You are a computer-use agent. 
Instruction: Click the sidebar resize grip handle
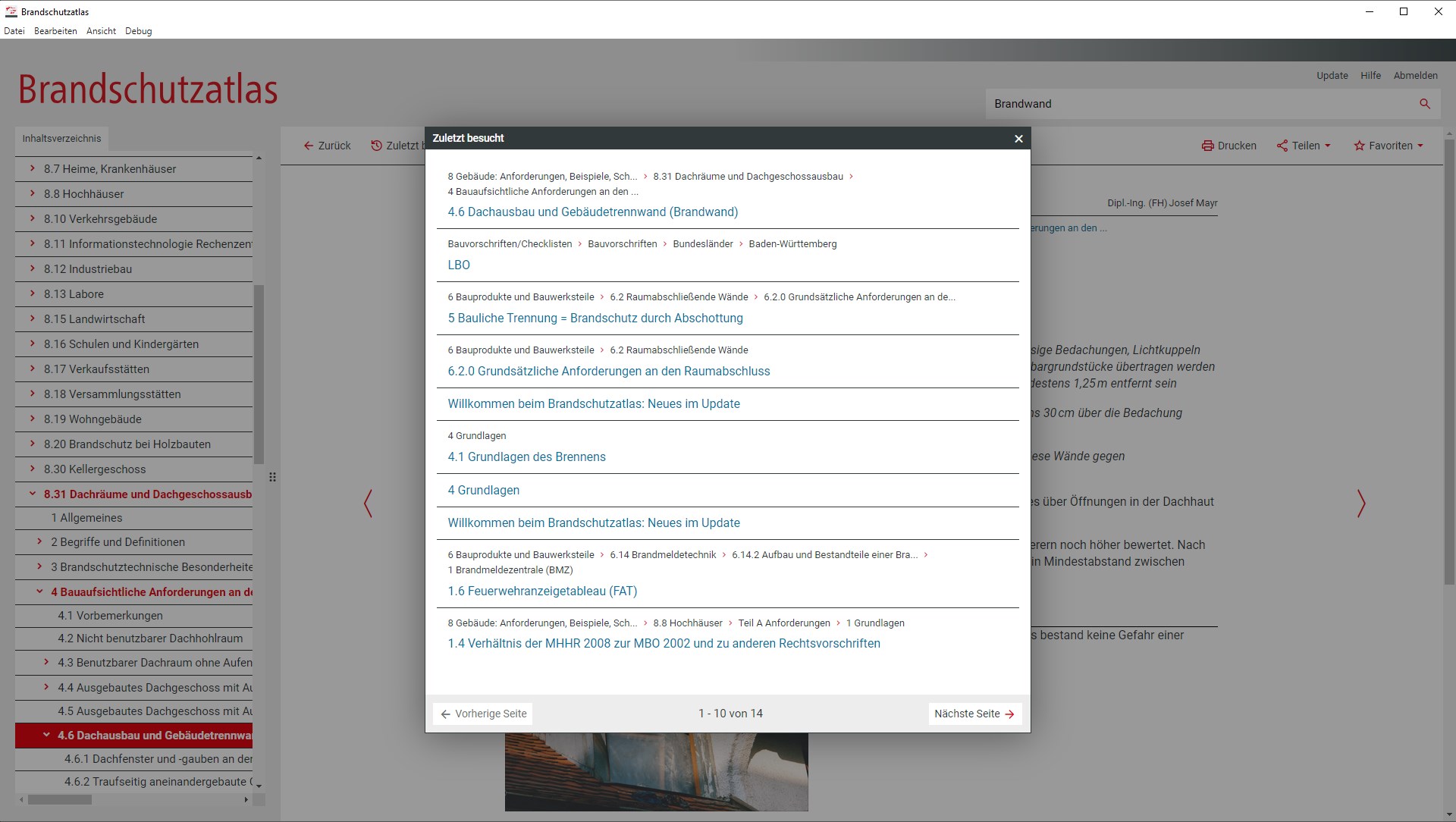click(272, 477)
